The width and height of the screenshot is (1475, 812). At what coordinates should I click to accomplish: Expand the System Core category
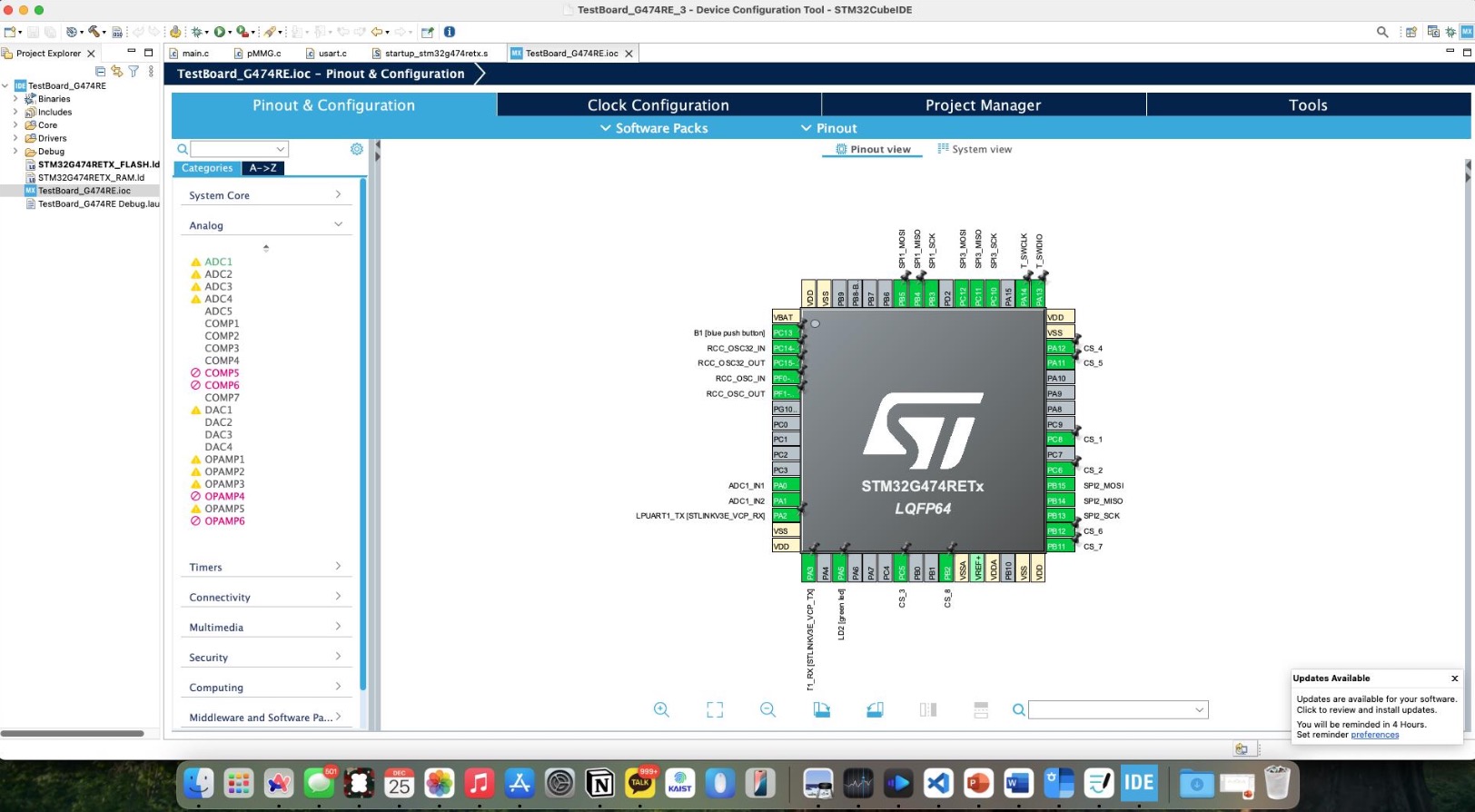coord(264,195)
